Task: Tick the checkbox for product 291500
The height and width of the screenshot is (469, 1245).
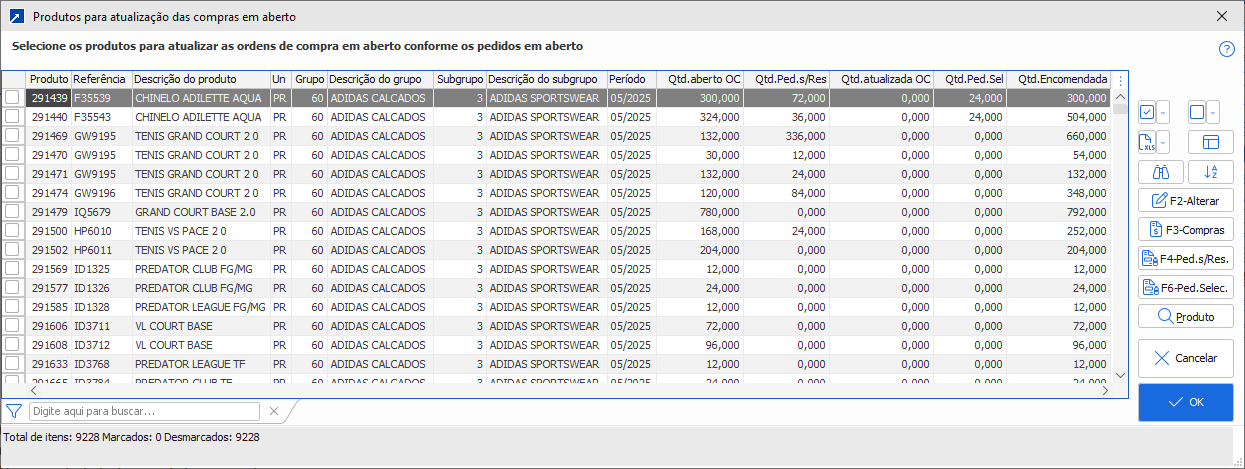Action: click(x=12, y=231)
